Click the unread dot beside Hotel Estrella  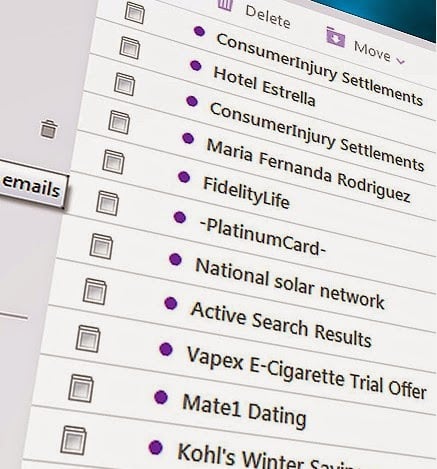click(x=196, y=65)
